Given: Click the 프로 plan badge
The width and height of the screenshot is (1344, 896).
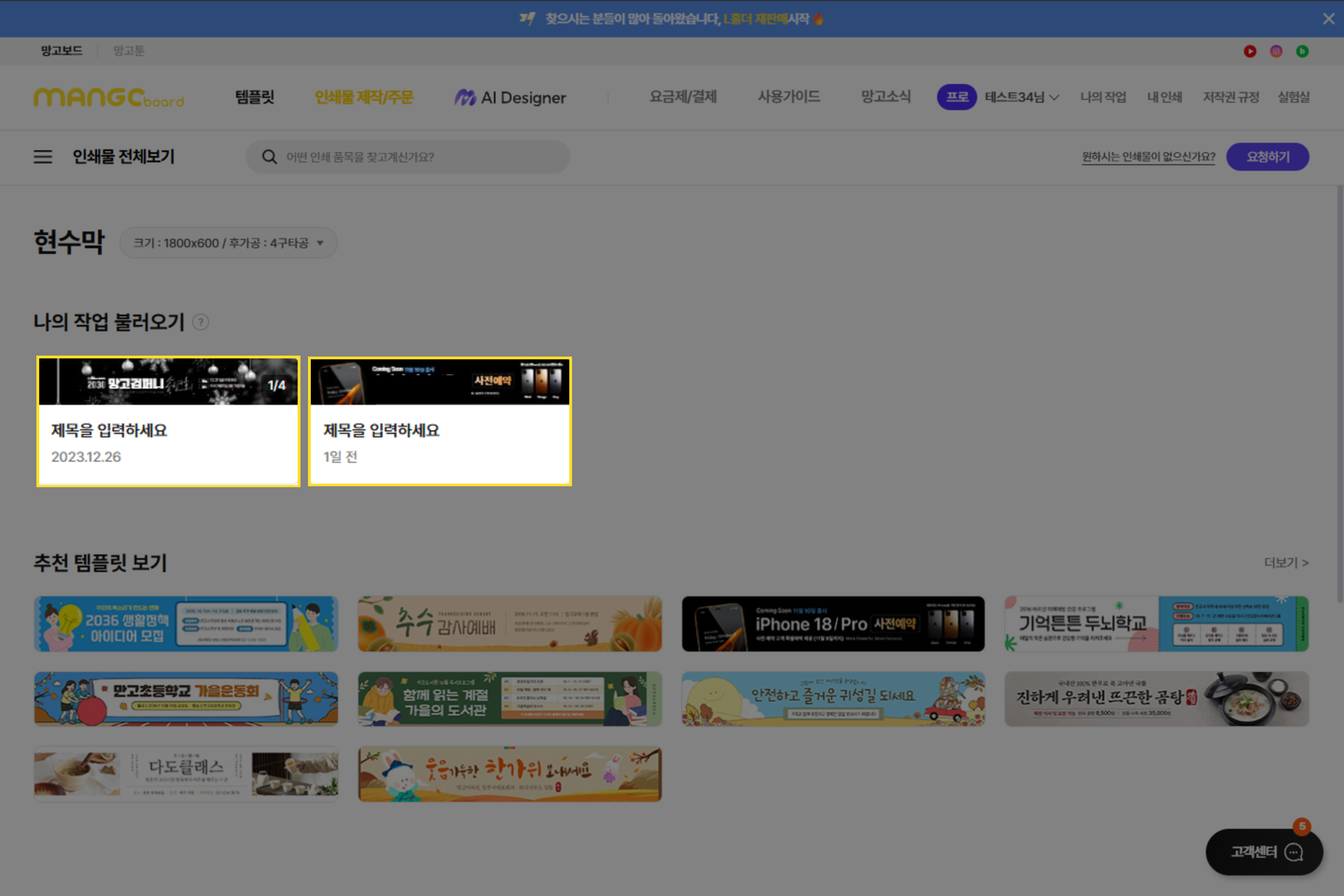Looking at the screenshot, I should 957,97.
